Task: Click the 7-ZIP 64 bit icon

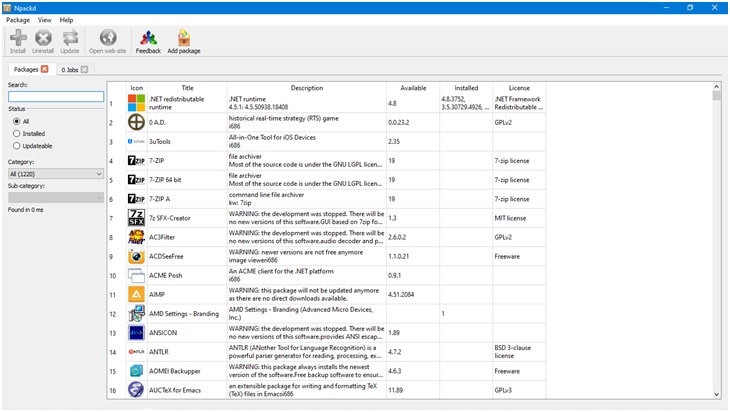Action: pos(136,180)
